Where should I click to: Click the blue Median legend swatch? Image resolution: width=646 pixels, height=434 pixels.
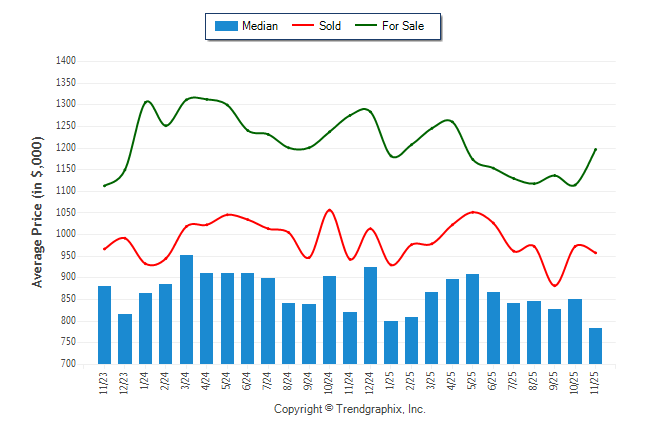(225, 26)
